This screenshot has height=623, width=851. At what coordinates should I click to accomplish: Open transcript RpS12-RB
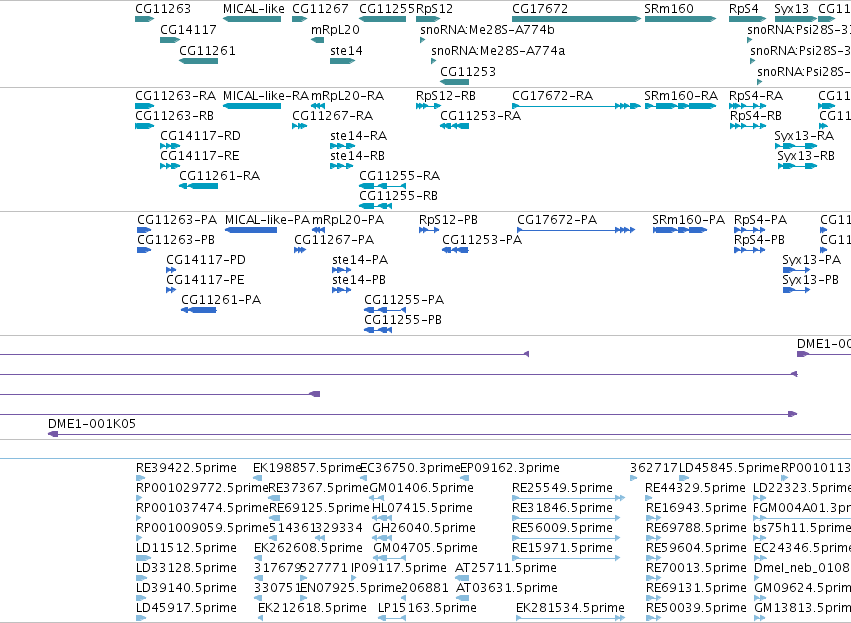coord(446,96)
